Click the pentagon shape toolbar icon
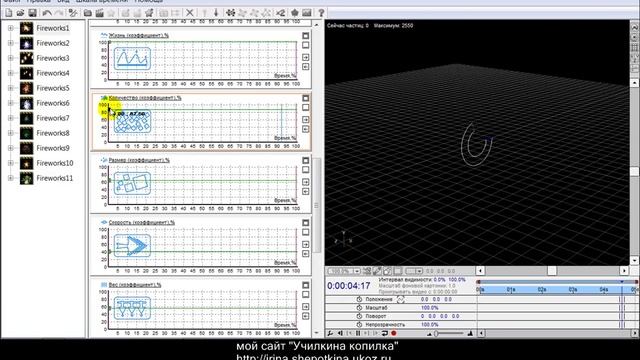 tap(295, 13)
